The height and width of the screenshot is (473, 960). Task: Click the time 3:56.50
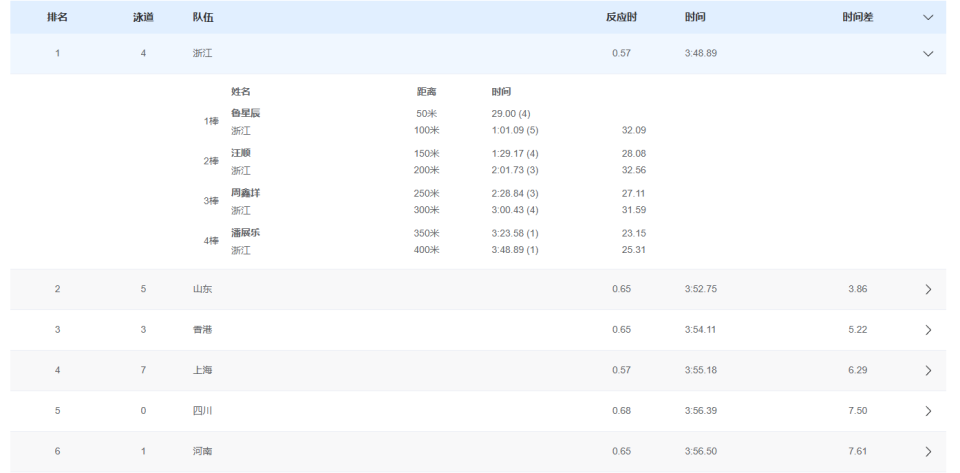pos(700,451)
